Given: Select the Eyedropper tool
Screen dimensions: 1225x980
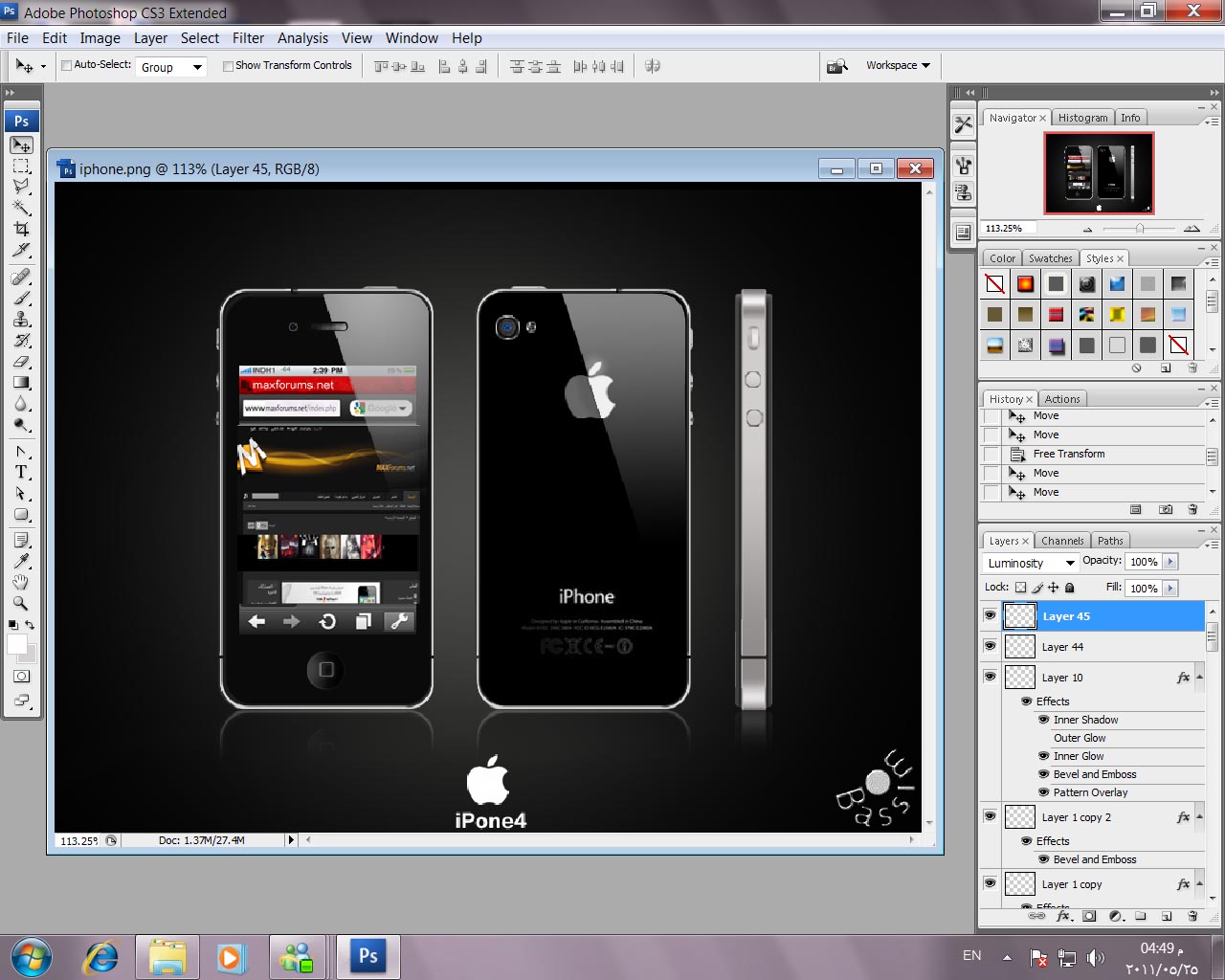Looking at the screenshot, I should [21, 562].
